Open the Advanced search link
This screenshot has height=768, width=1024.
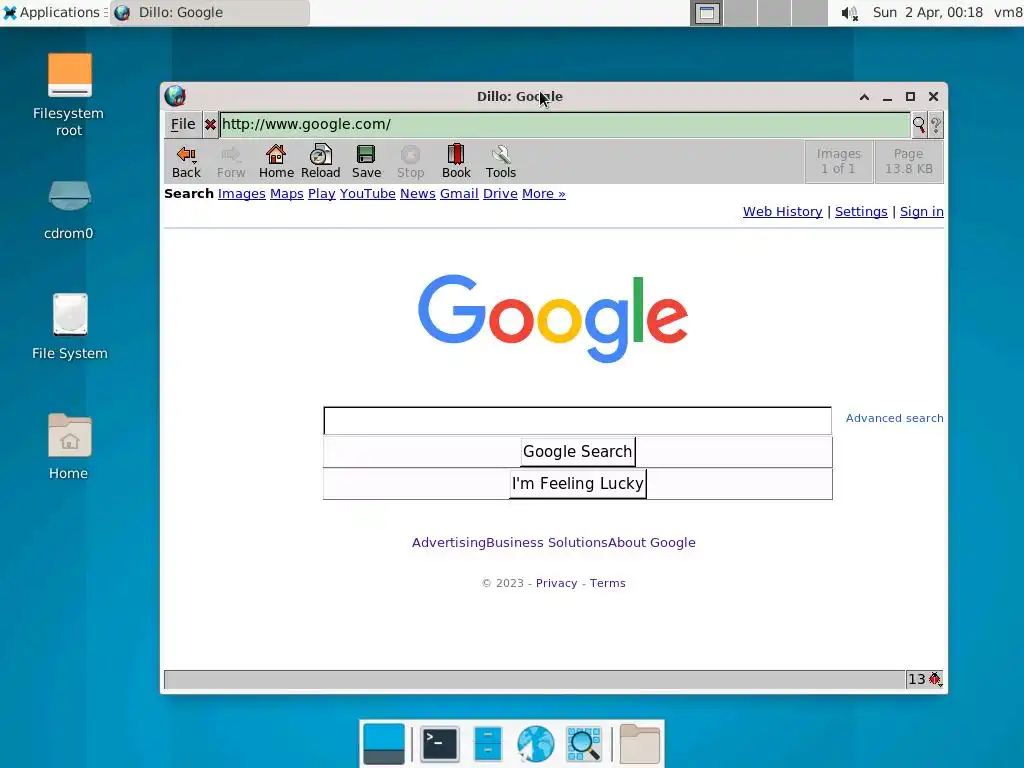click(894, 418)
